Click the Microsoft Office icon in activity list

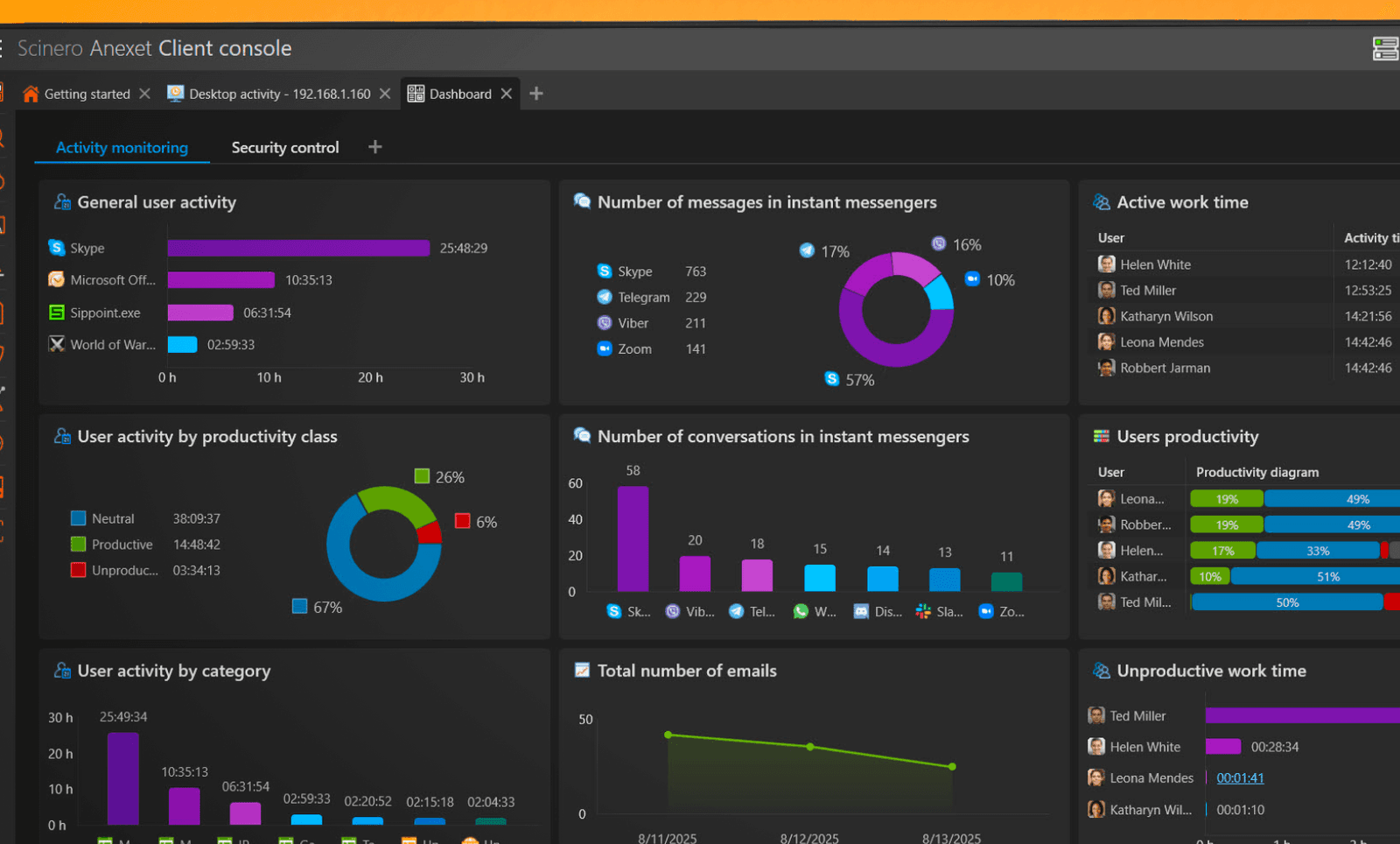57,279
